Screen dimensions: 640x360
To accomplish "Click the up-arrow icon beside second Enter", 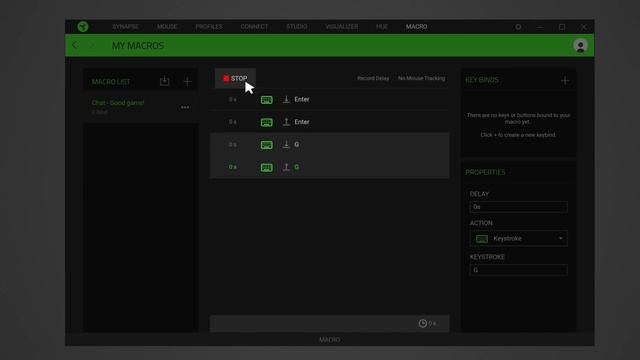I will tap(287, 122).
